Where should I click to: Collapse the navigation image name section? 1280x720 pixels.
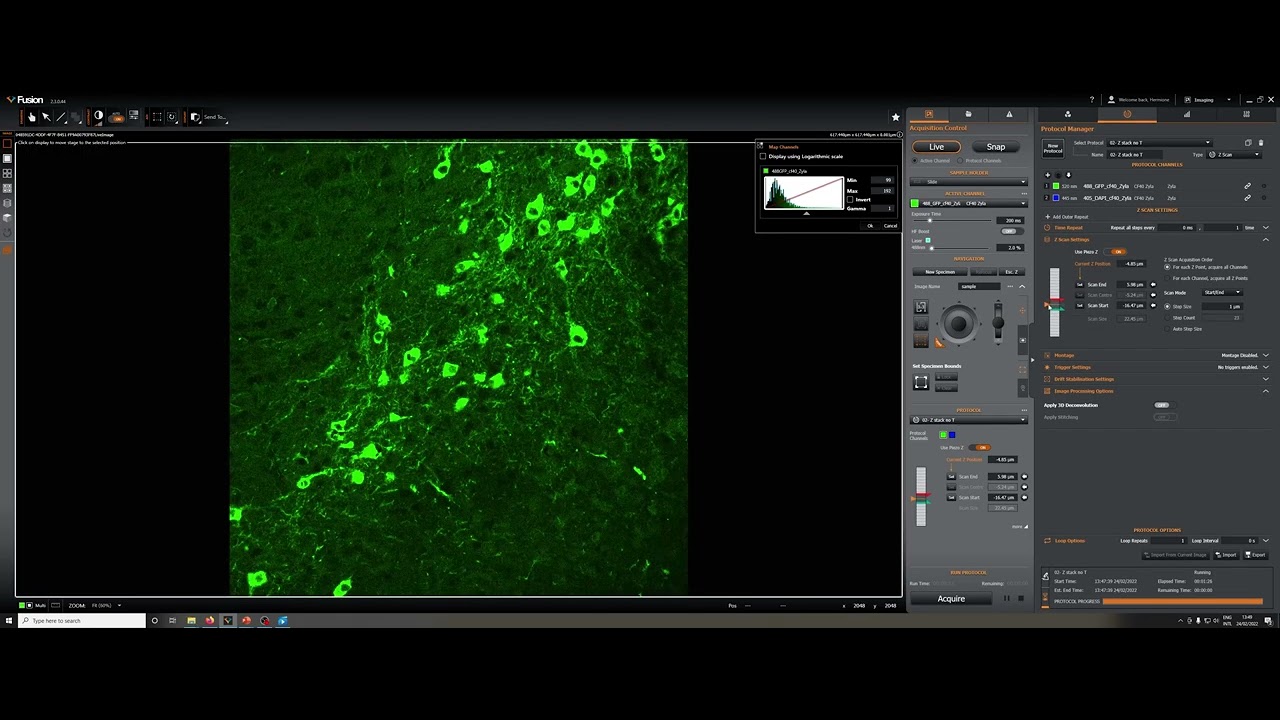[x=1022, y=286]
